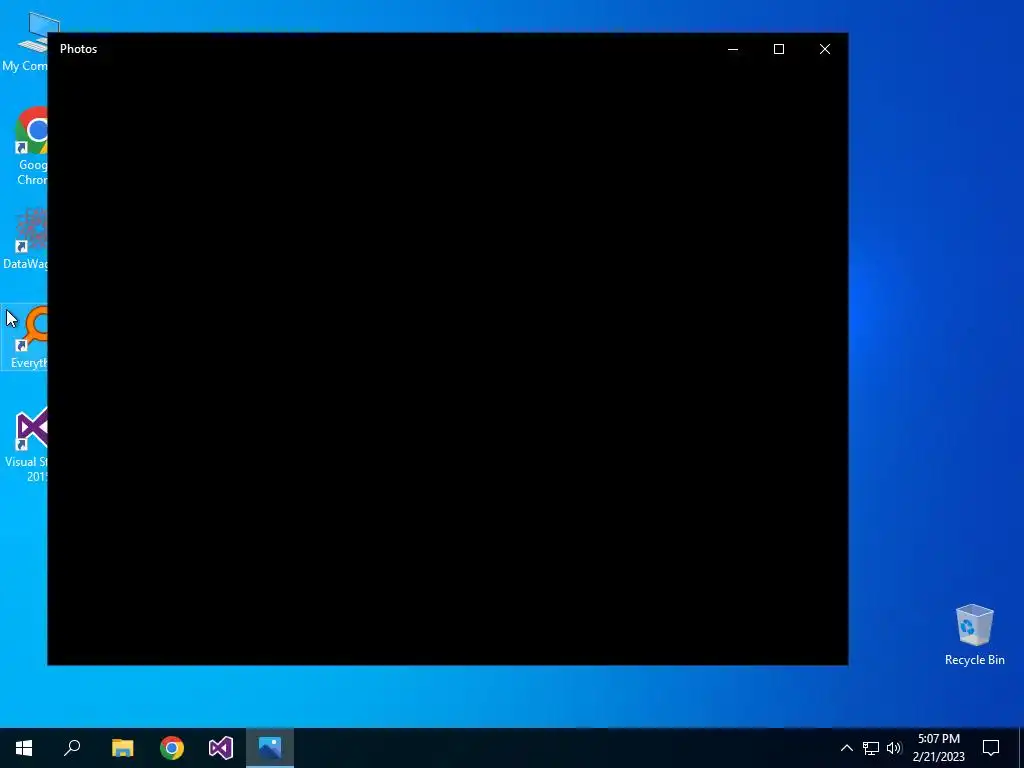Open Google Chrome from taskbar

[x=172, y=748]
